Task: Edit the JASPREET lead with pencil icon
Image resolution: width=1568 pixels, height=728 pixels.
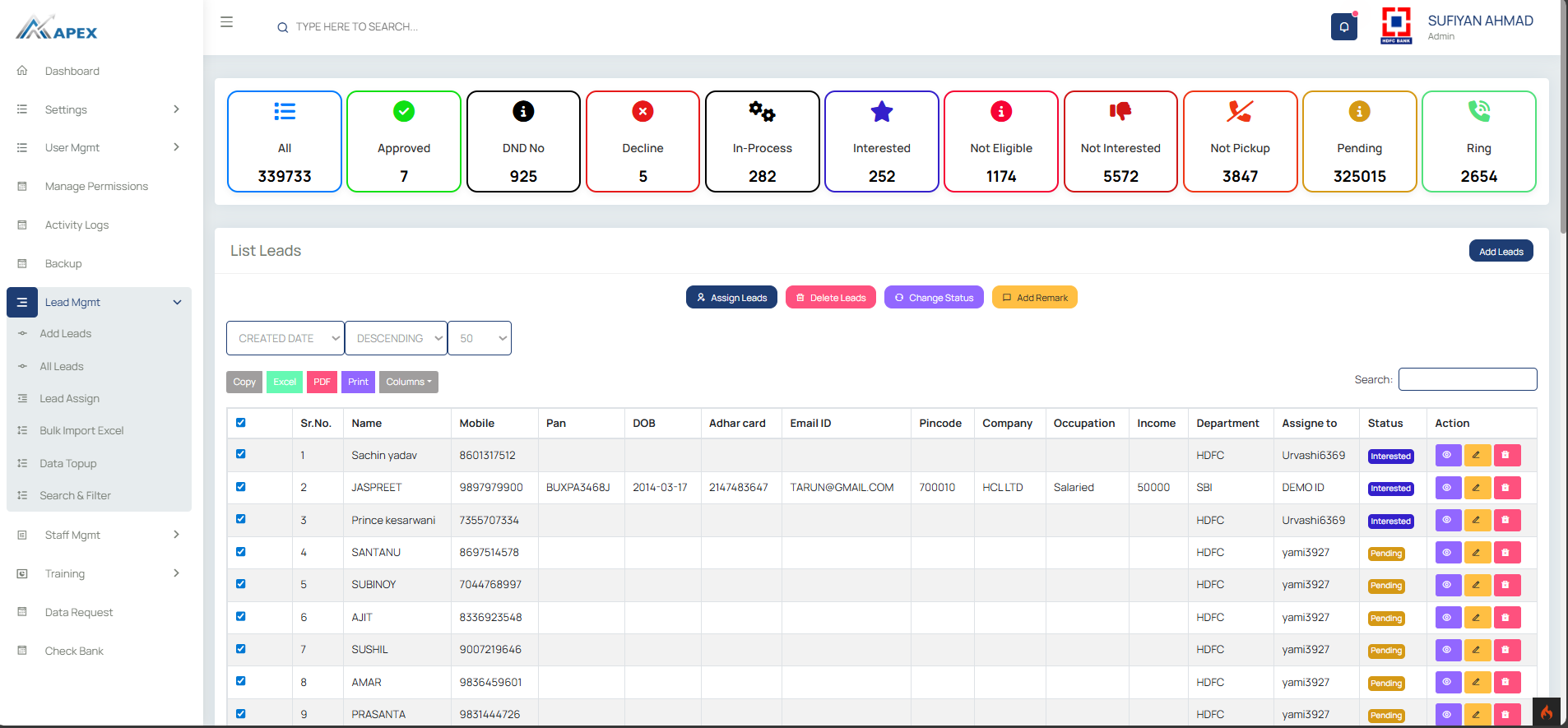Action: pos(1477,488)
